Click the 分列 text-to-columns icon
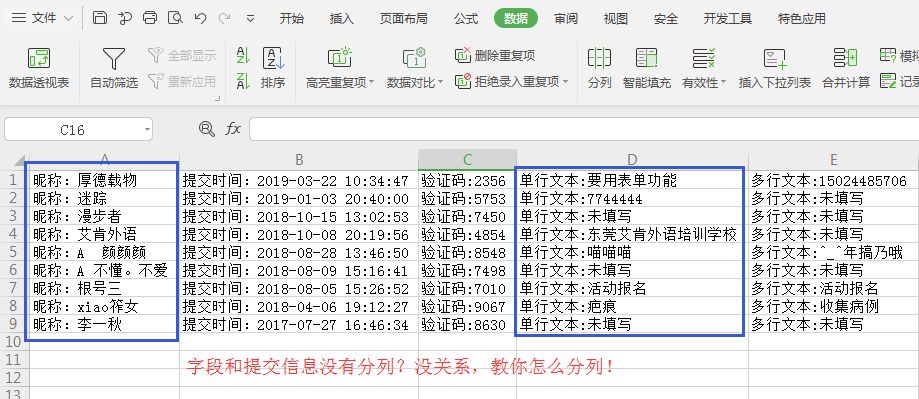 (x=599, y=58)
